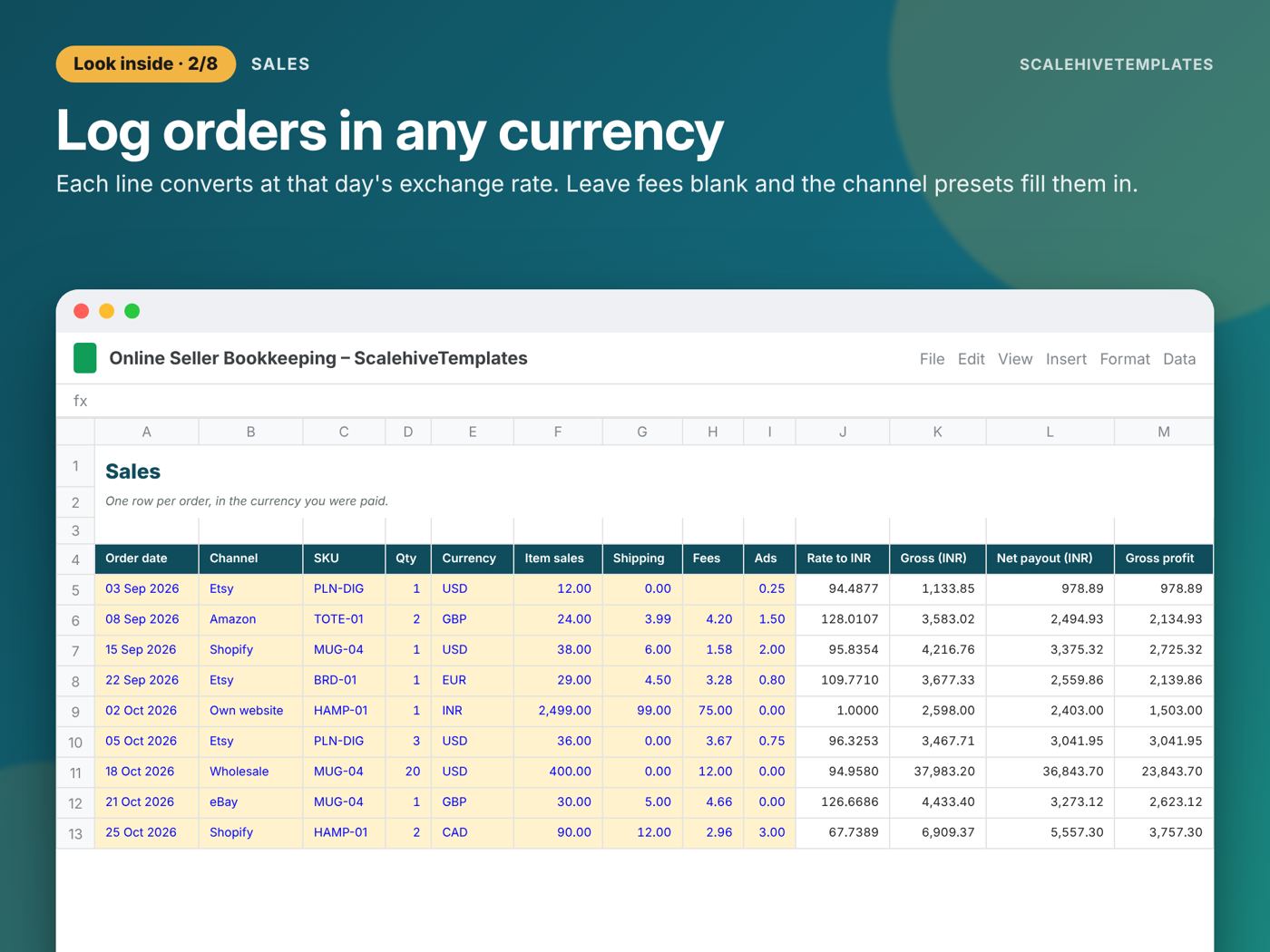Select the 400.00 item sales cell

tap(558, 772)
